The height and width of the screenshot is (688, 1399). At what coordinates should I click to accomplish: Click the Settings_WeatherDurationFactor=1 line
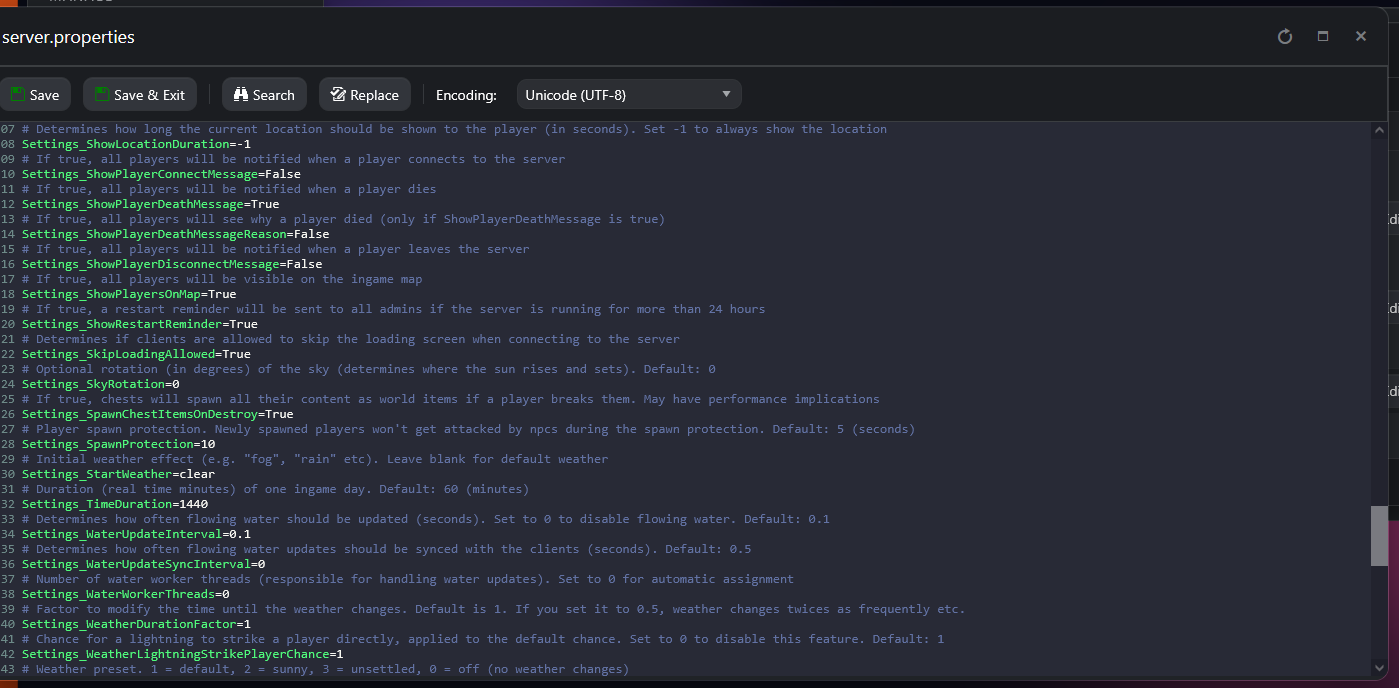(x=136, y=624)
